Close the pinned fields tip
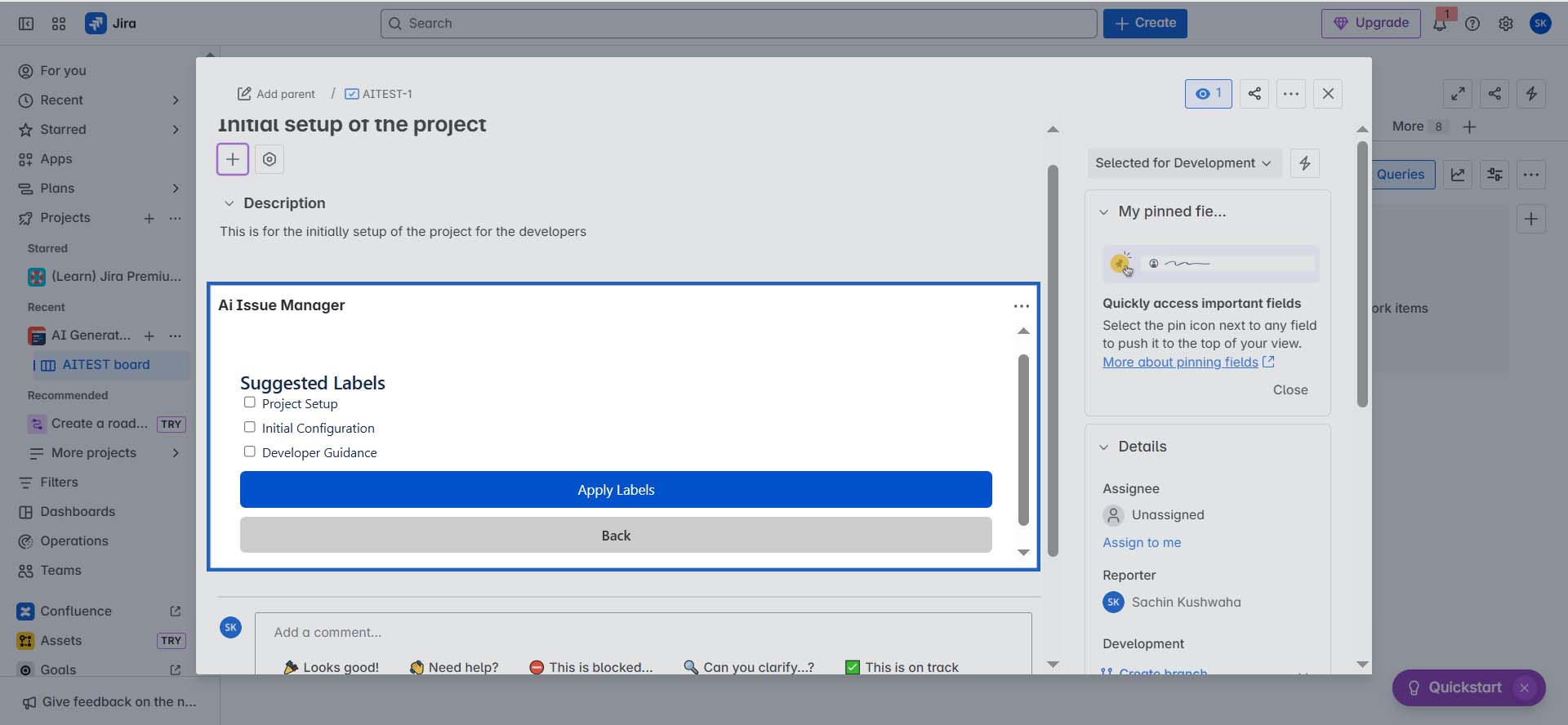1568x725 pixels. (1290, 390)
